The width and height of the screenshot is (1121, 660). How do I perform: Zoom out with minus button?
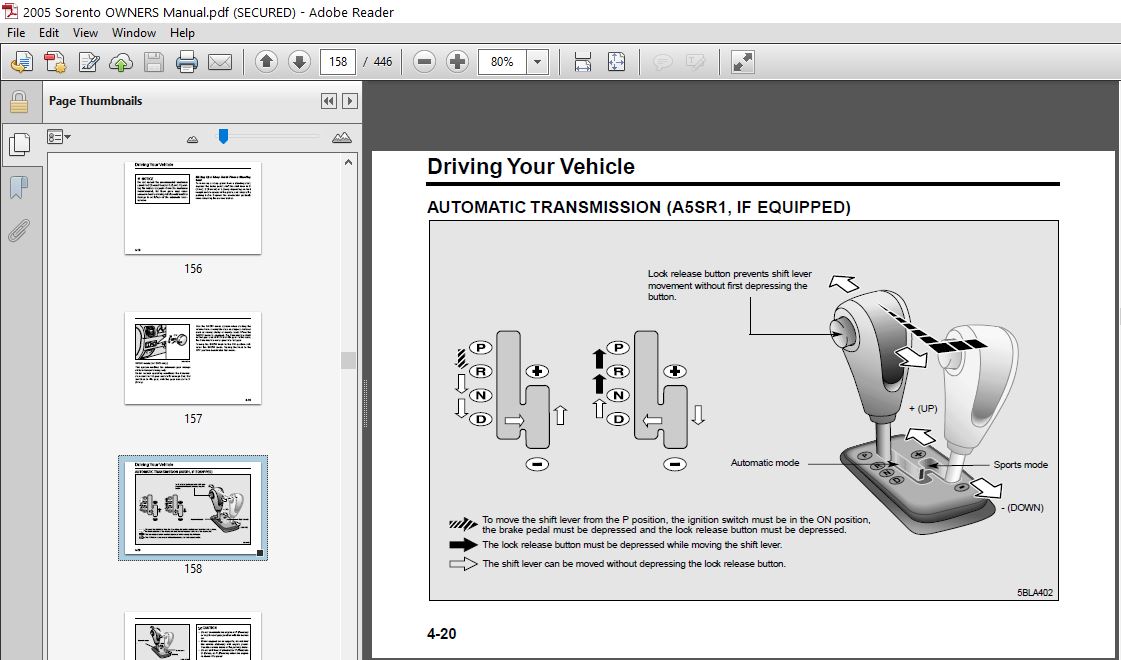(424, 62)
